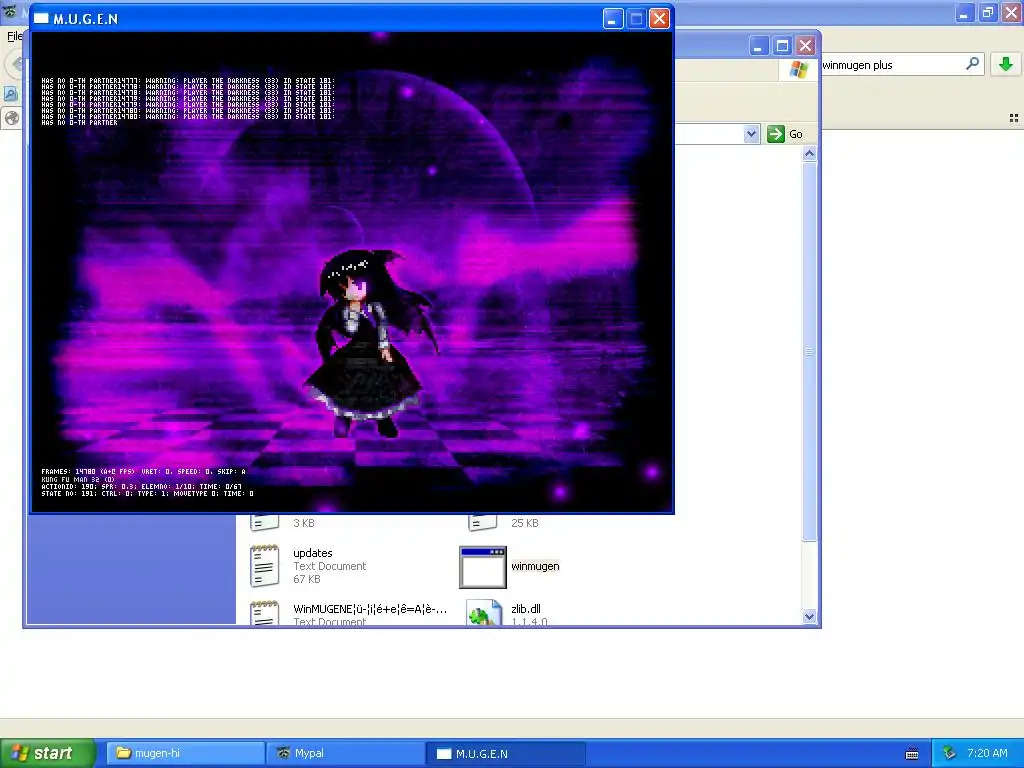
Task: Click the winmugen file name label
Action: [536, 566]
